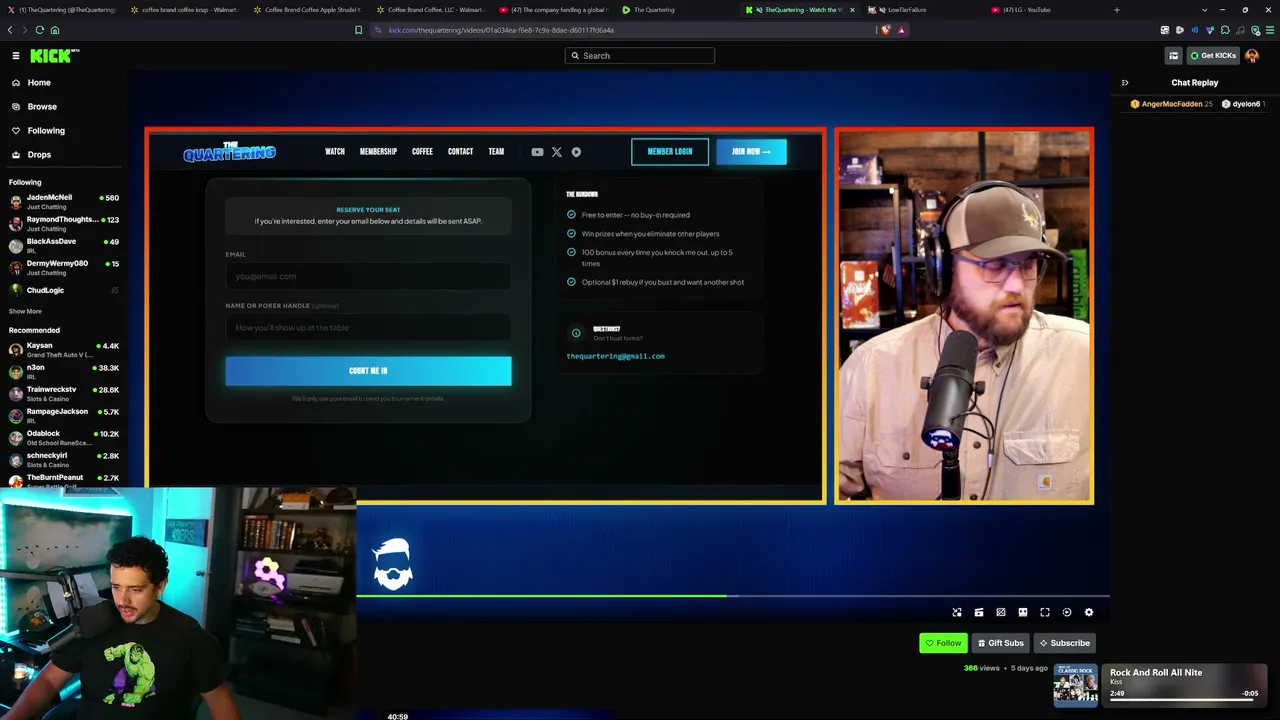Click the Quartering site YouTube icon
This screenshot has height=720, width=1280.
(537, 152)
